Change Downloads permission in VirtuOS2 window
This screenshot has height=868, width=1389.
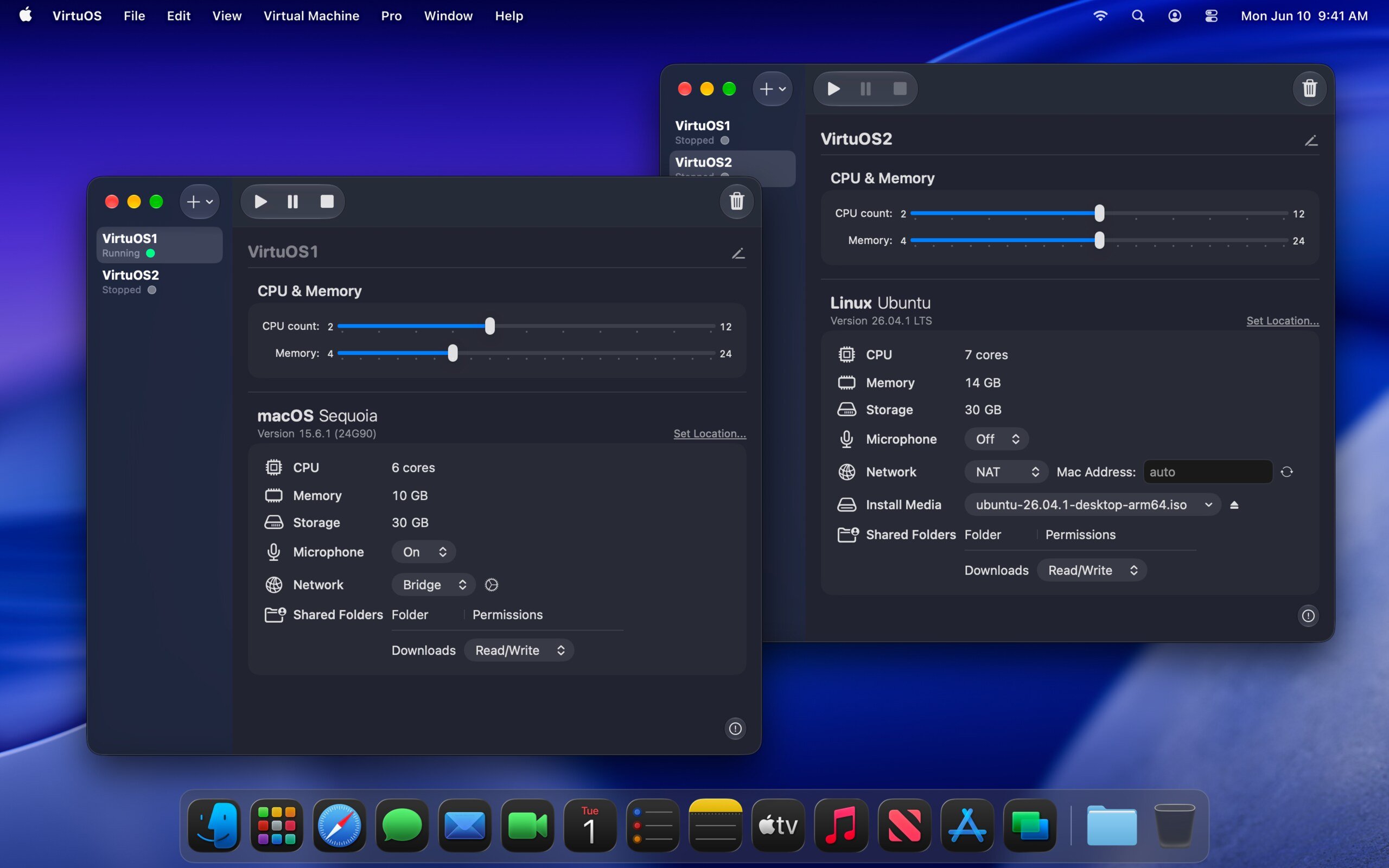1092,570
